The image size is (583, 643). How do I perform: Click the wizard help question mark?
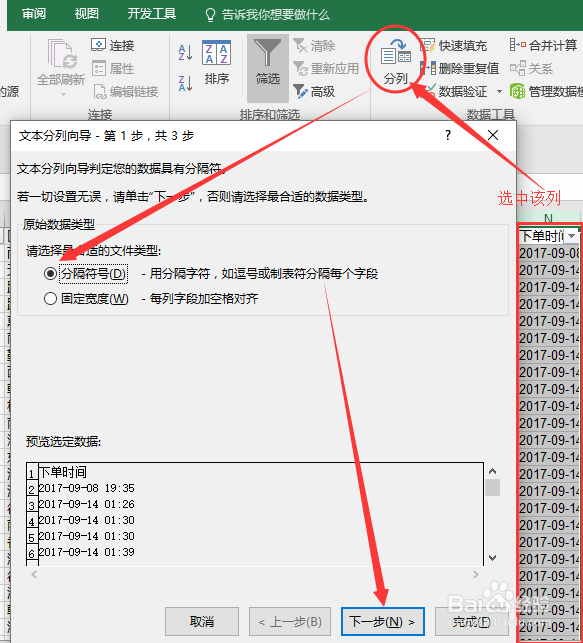[x=448, y=135]
